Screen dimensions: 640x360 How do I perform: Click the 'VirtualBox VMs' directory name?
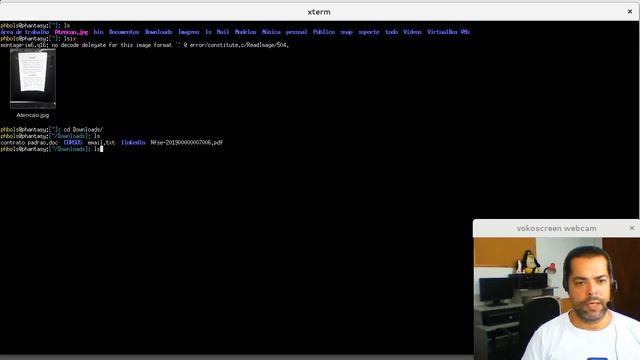448,32
